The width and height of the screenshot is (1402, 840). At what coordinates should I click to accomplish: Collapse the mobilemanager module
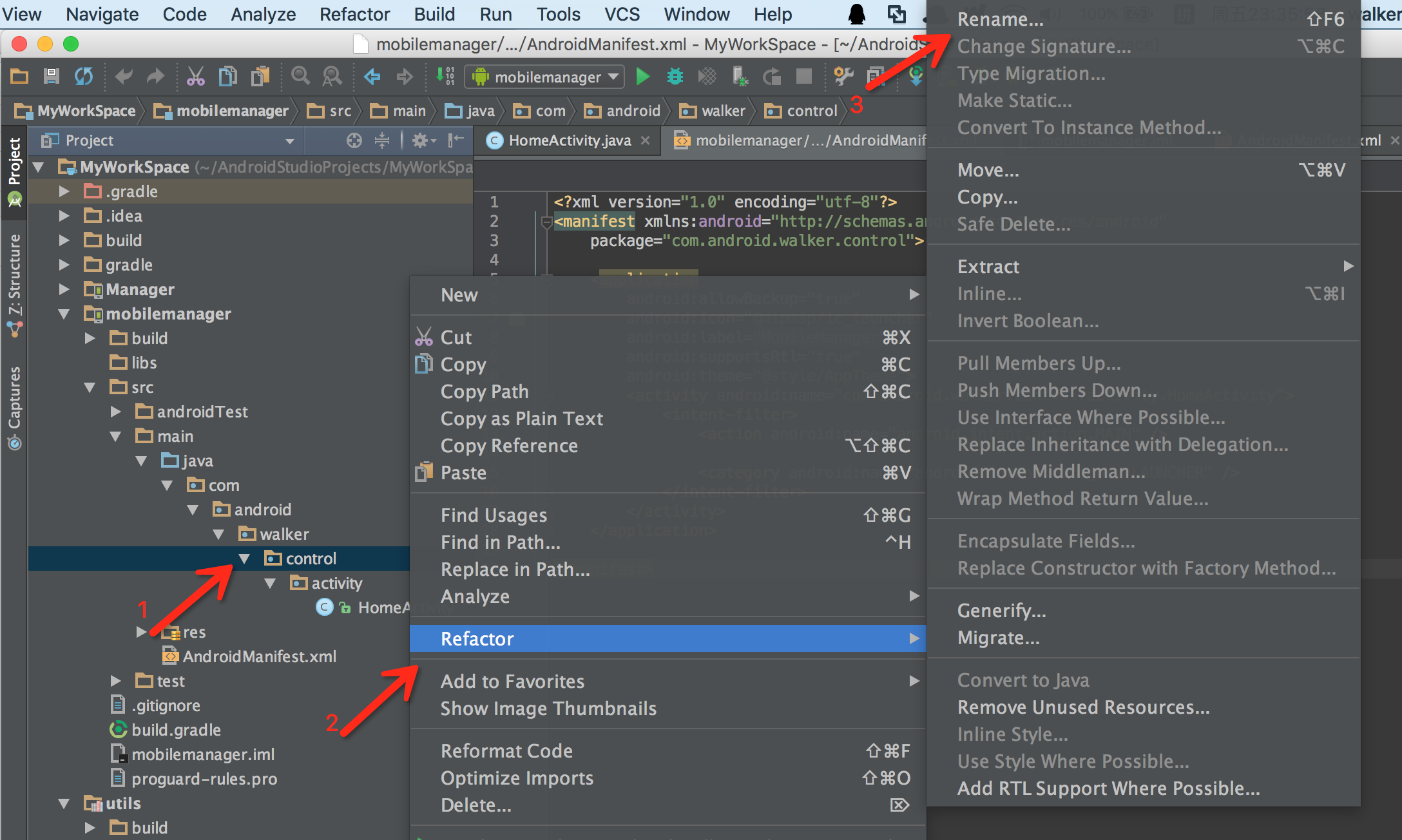point(64,314)
